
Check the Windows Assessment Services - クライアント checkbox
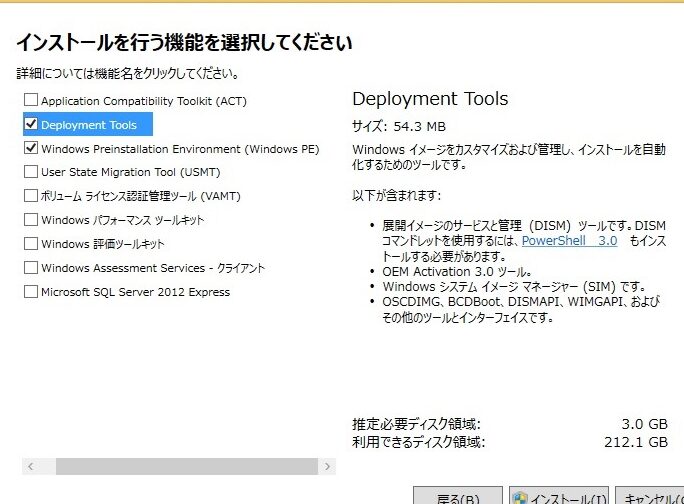pyautogui.click(x=31, y=268)
